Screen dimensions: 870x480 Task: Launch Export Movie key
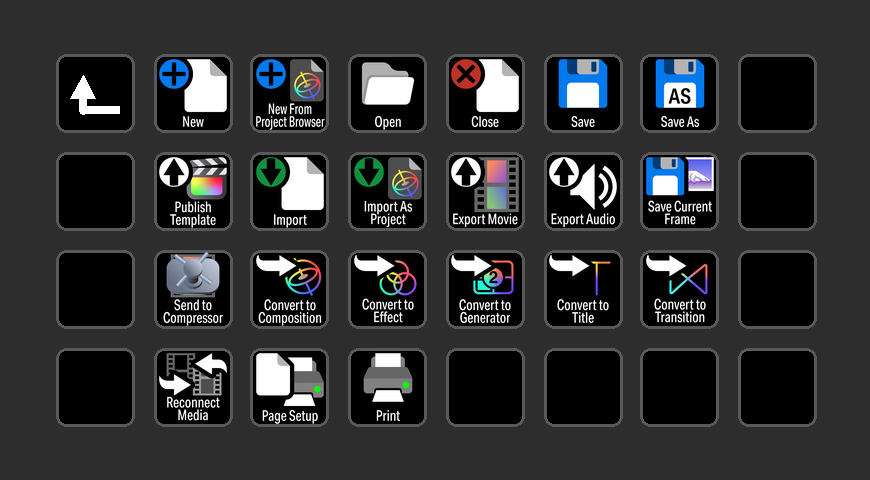click(485, 191)
